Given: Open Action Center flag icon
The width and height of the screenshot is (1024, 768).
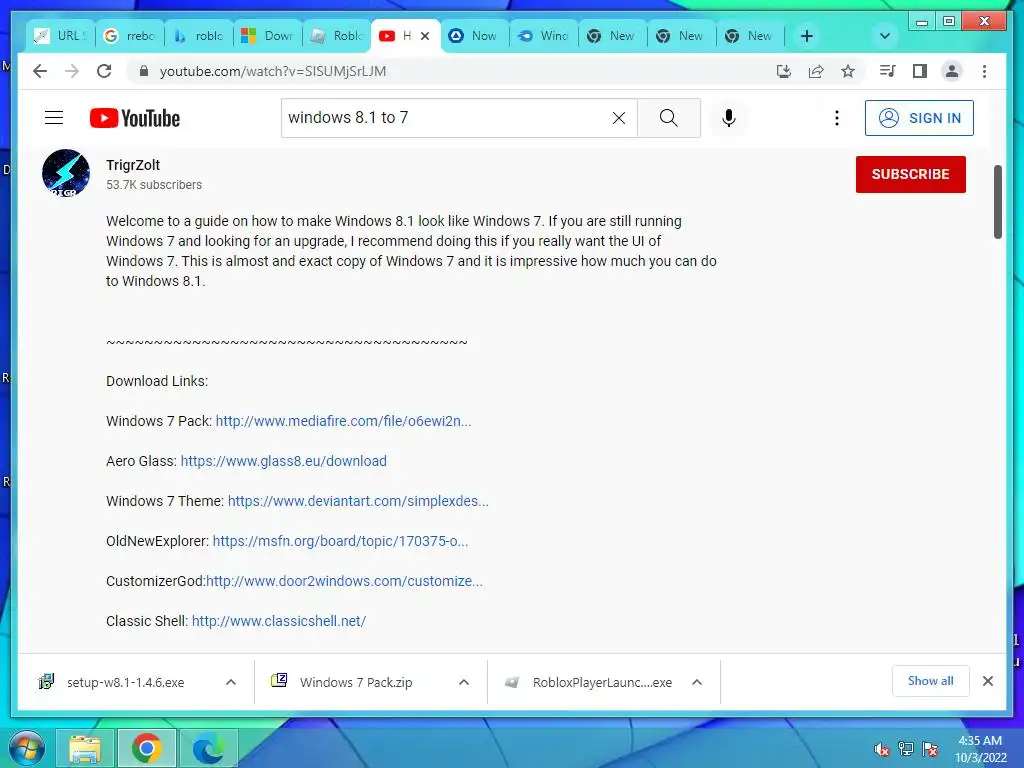Looking at the screenshot, I should coord(930,749).
